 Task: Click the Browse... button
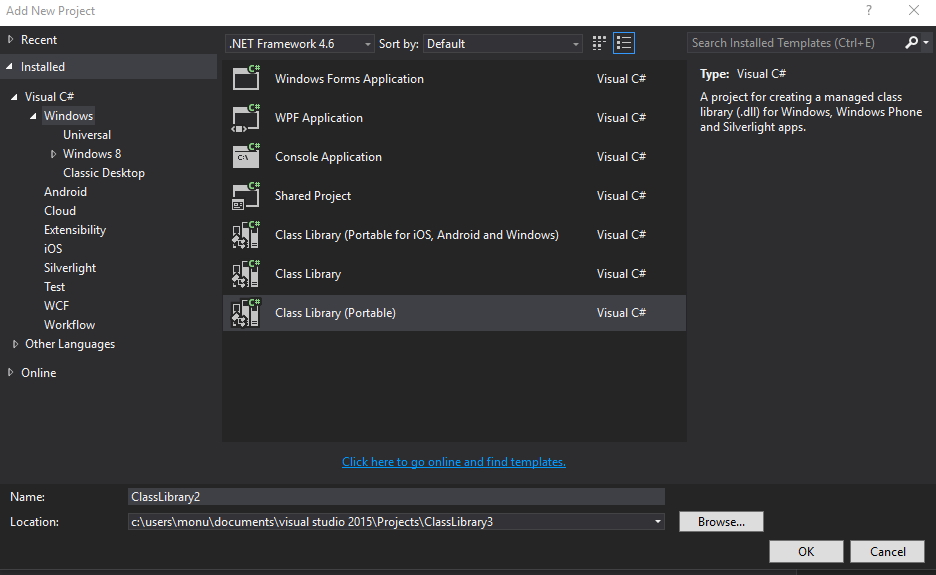[721, 521]
